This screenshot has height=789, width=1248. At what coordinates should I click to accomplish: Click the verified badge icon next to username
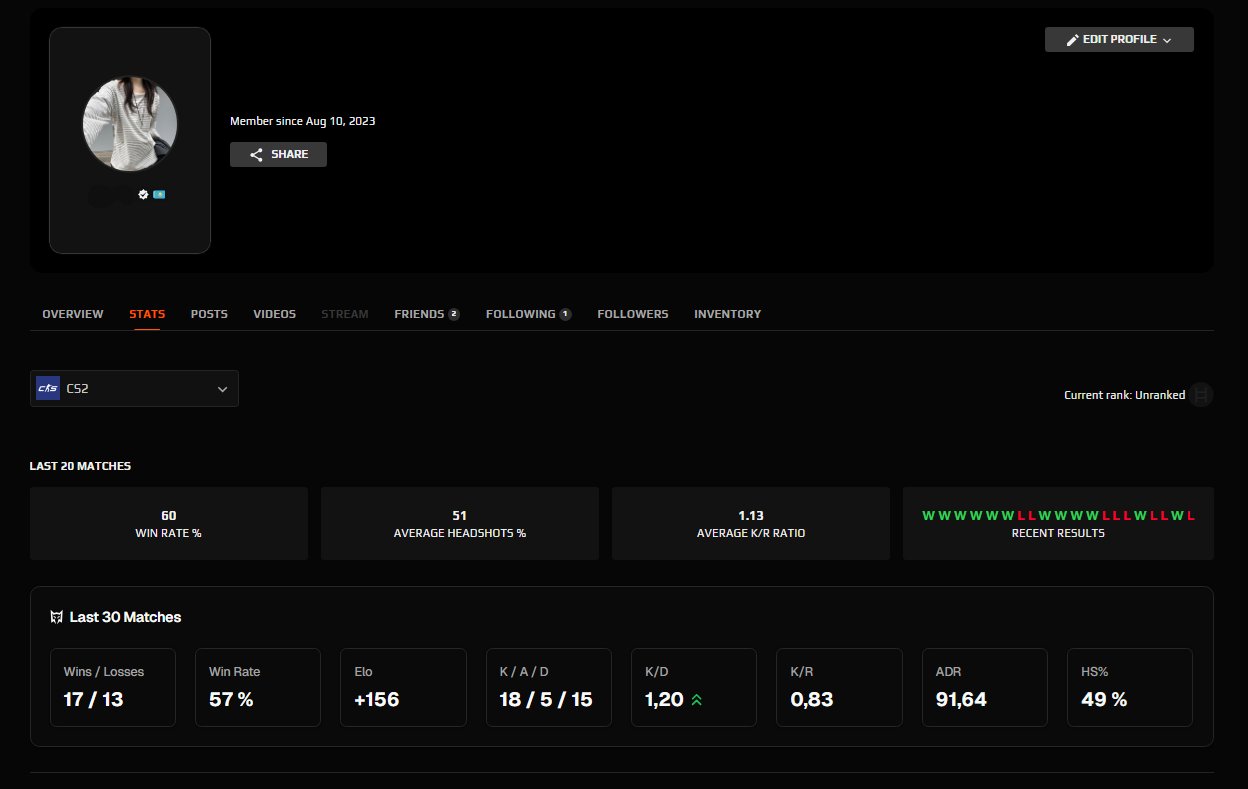[x=143, y=194]
